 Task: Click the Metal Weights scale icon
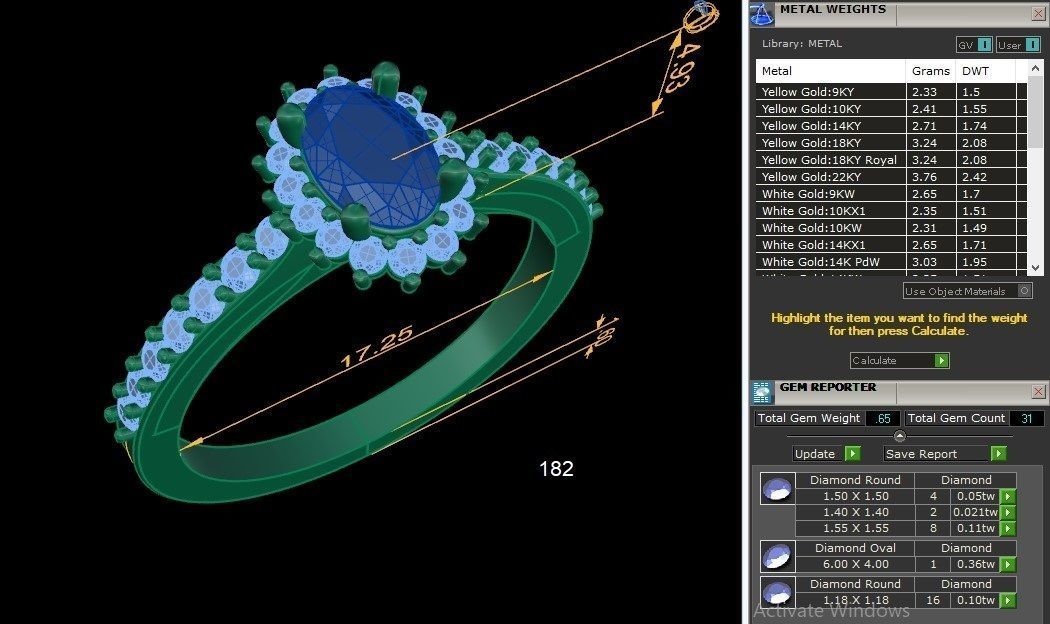click(x=761, y=13)
